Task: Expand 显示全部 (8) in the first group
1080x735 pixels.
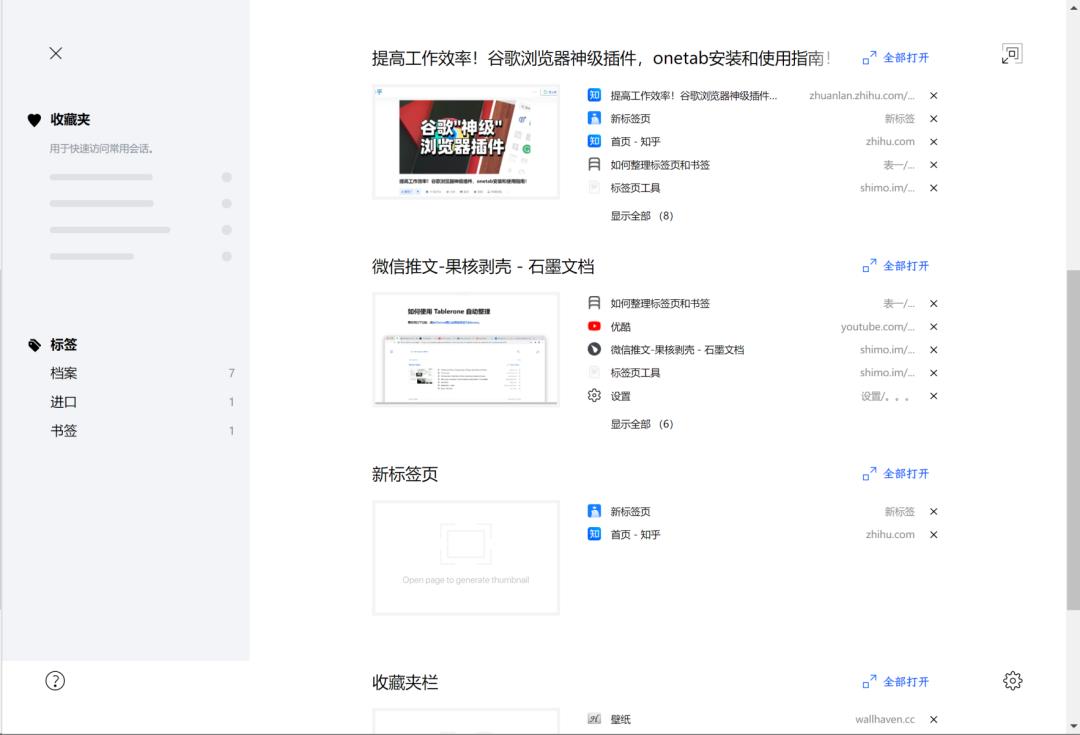Action: point(640,215)
